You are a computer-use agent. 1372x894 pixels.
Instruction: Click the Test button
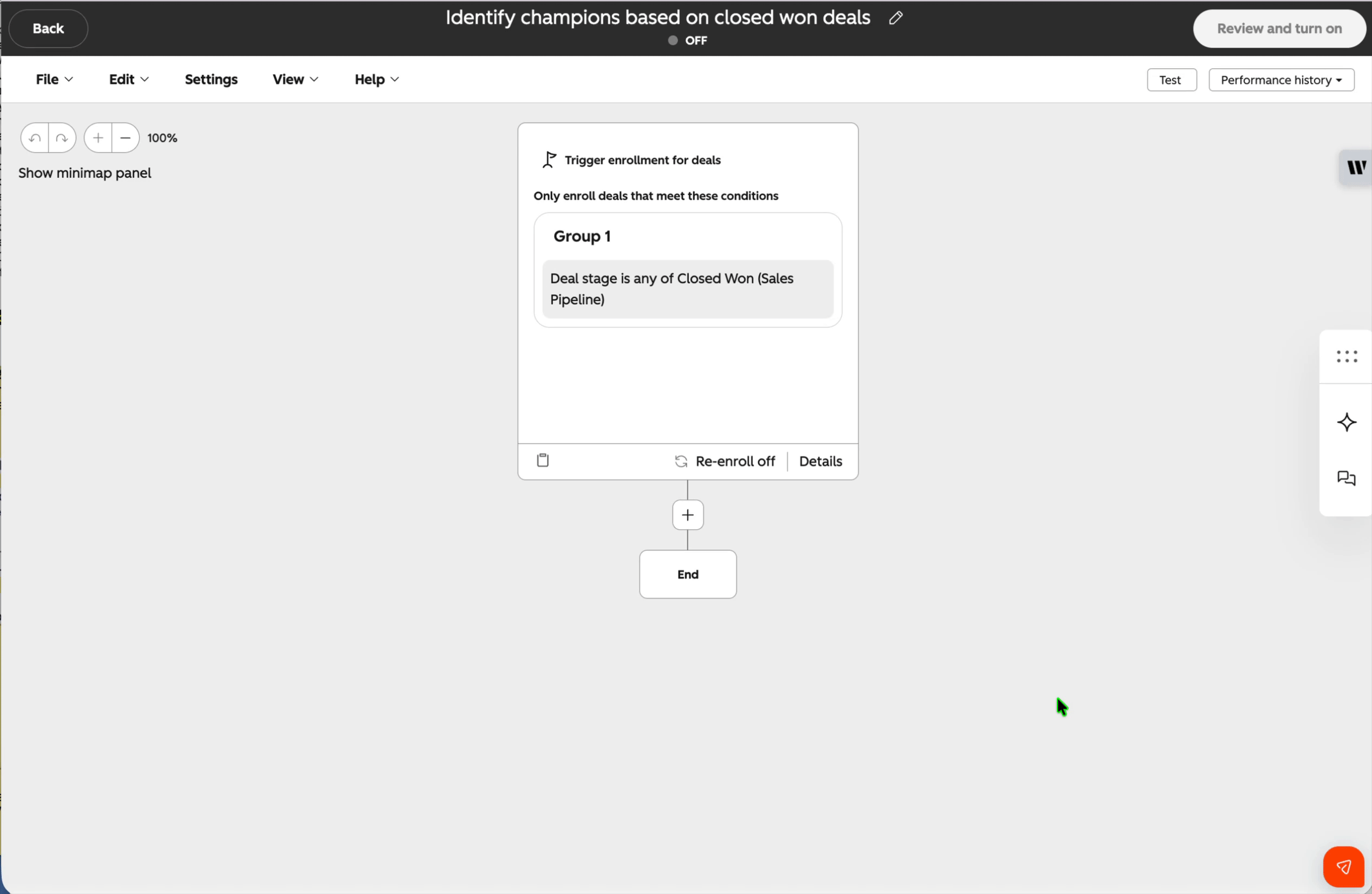(1171, 80)
